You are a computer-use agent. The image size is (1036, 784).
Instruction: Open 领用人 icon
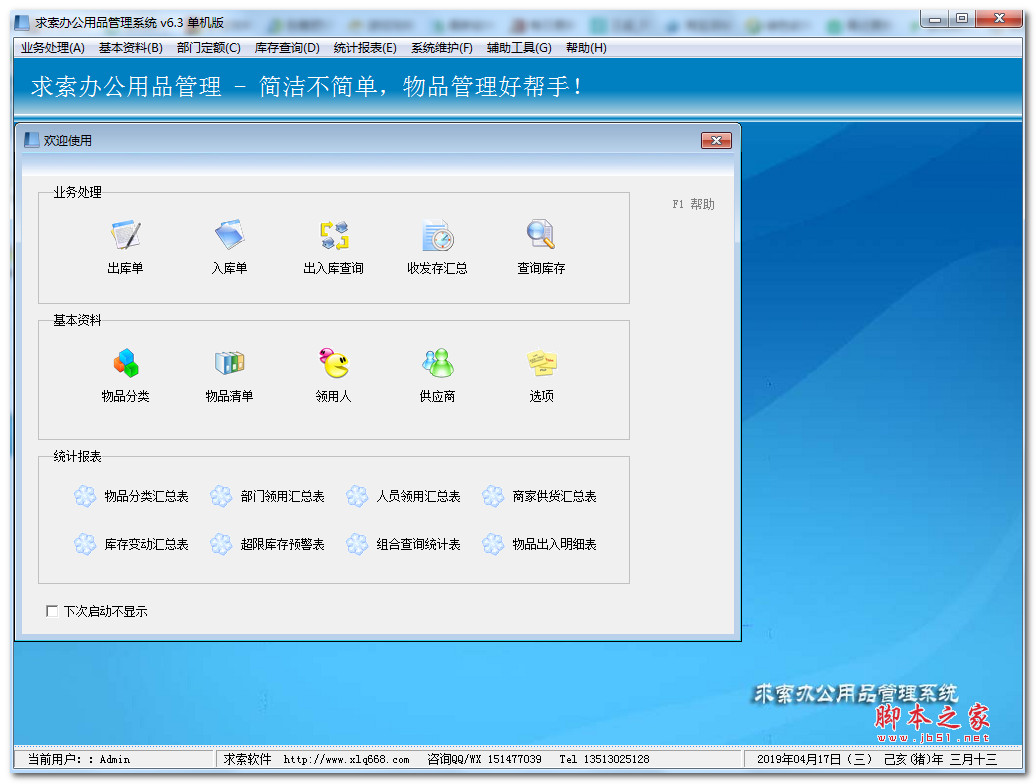(334, 363)
